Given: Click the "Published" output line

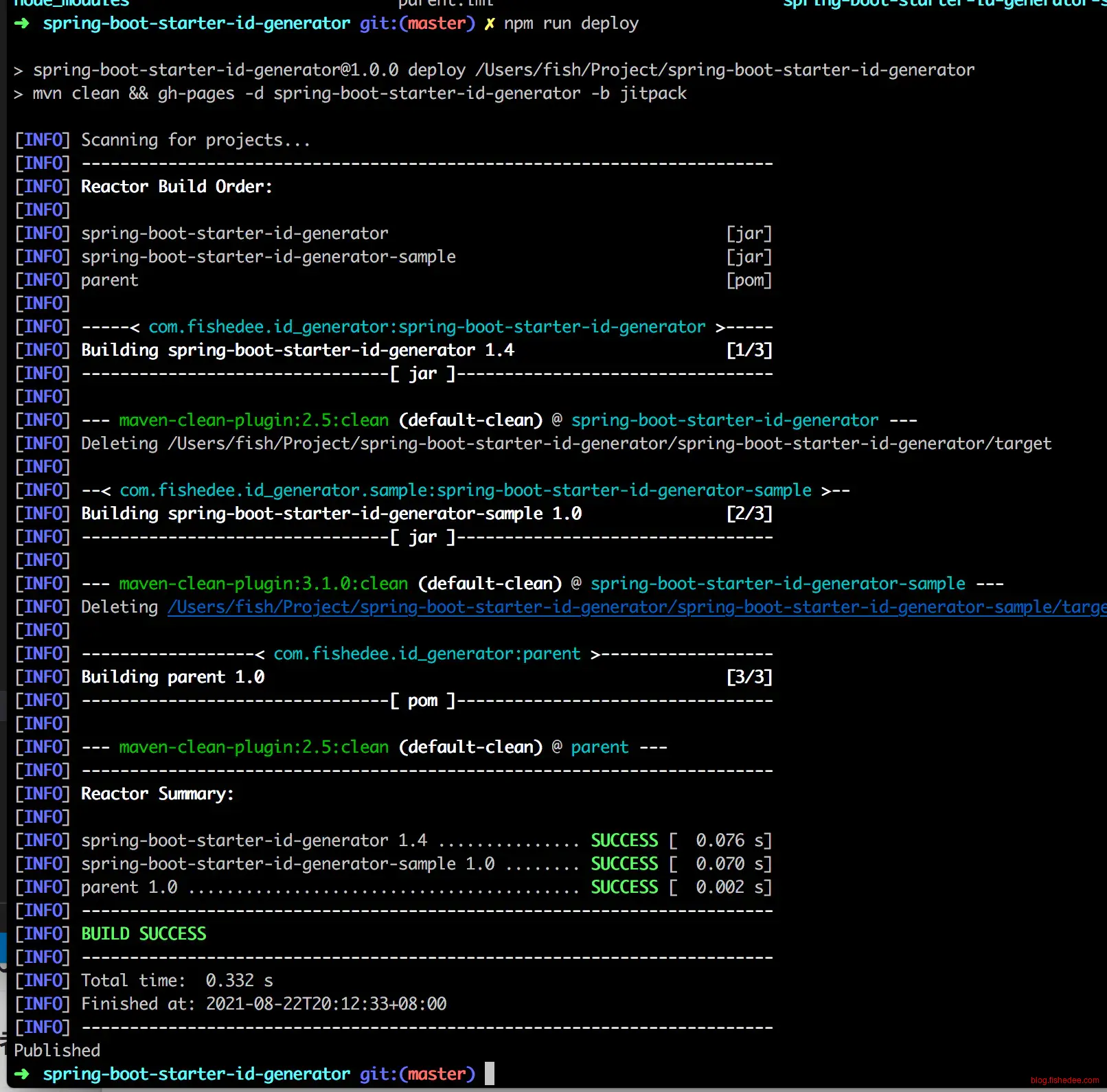Looking at the screenshot, I should point(57,1051).
